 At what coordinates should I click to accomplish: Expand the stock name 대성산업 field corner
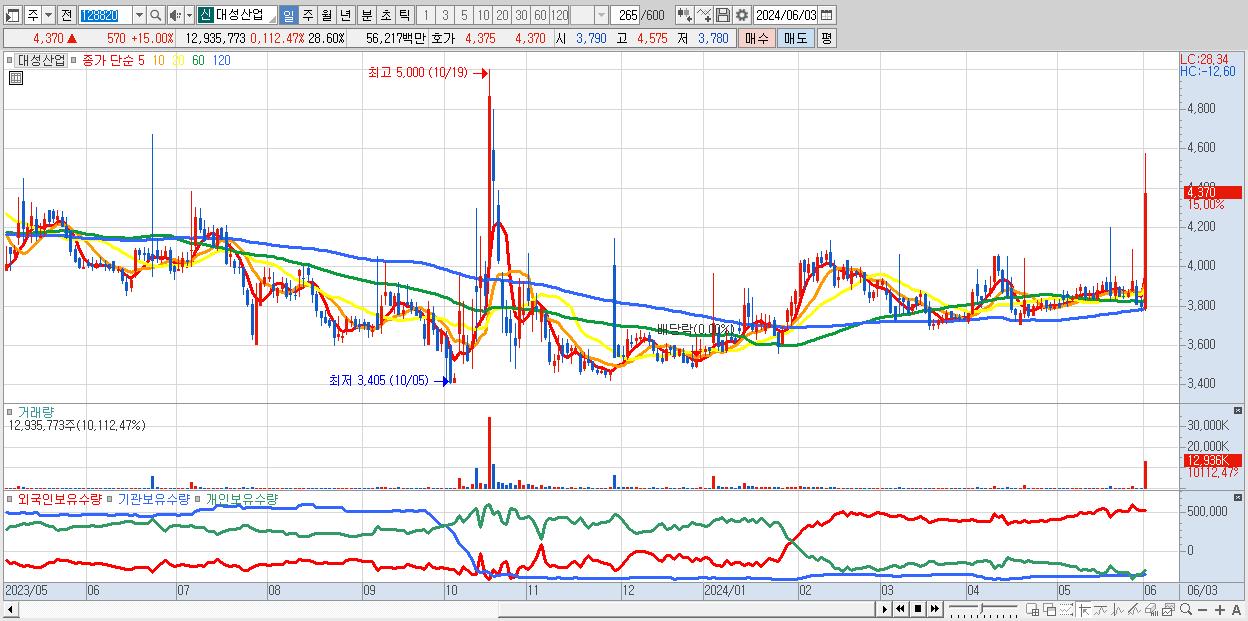pyautogui.click(x=272, y=20)
